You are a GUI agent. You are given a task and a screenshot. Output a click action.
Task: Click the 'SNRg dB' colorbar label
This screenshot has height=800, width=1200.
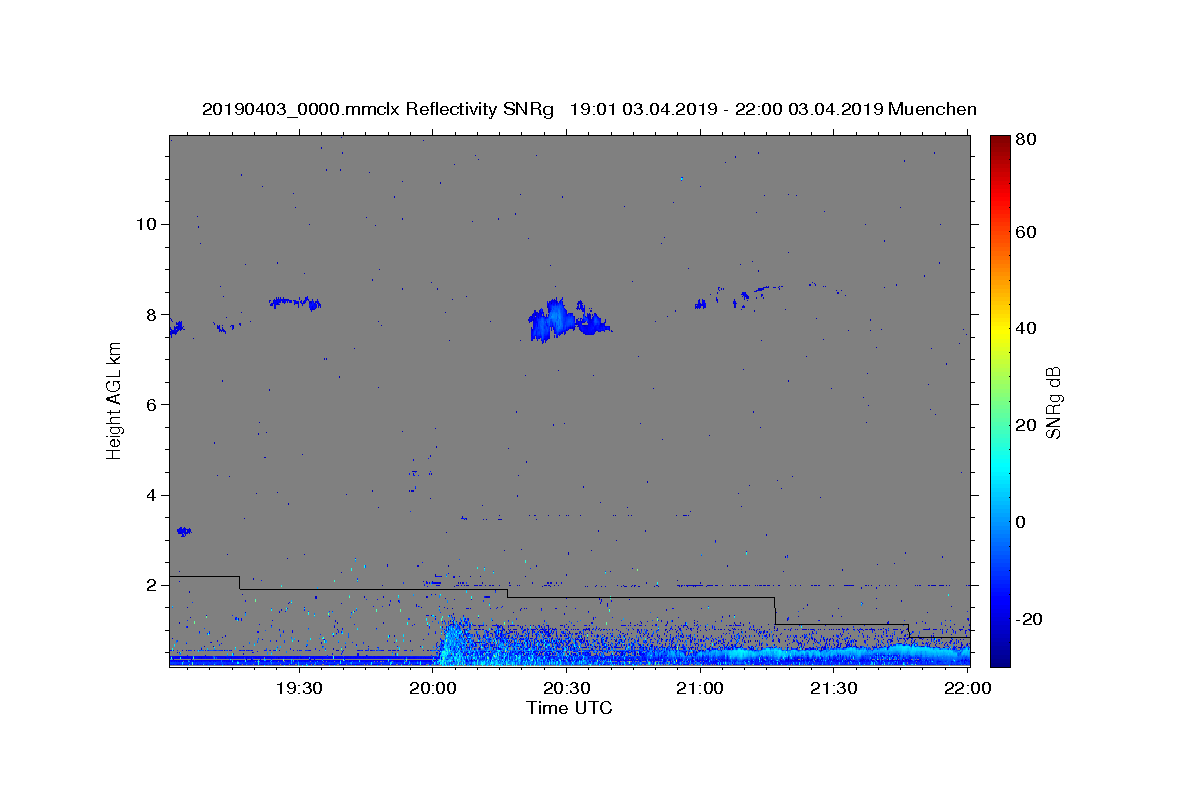pos(1053,401)
